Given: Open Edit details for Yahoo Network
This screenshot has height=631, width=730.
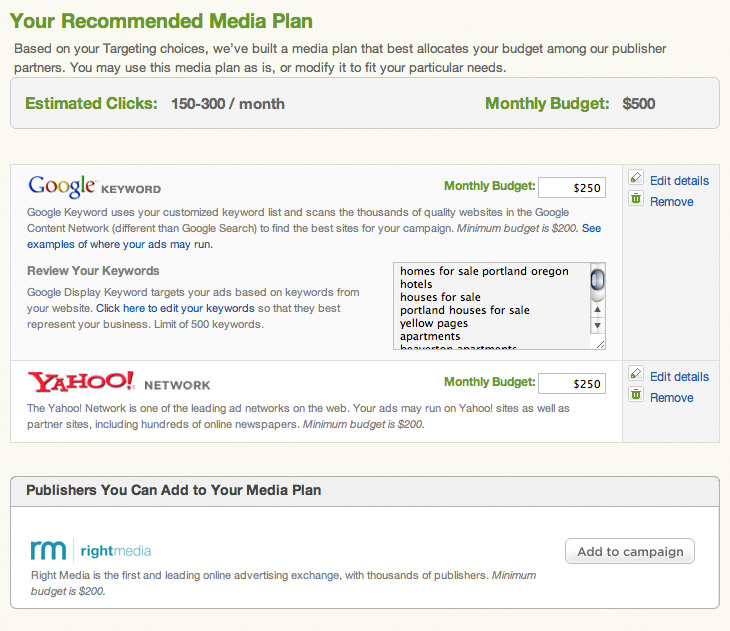Looking at the screenshot, I should coord(679,377).
